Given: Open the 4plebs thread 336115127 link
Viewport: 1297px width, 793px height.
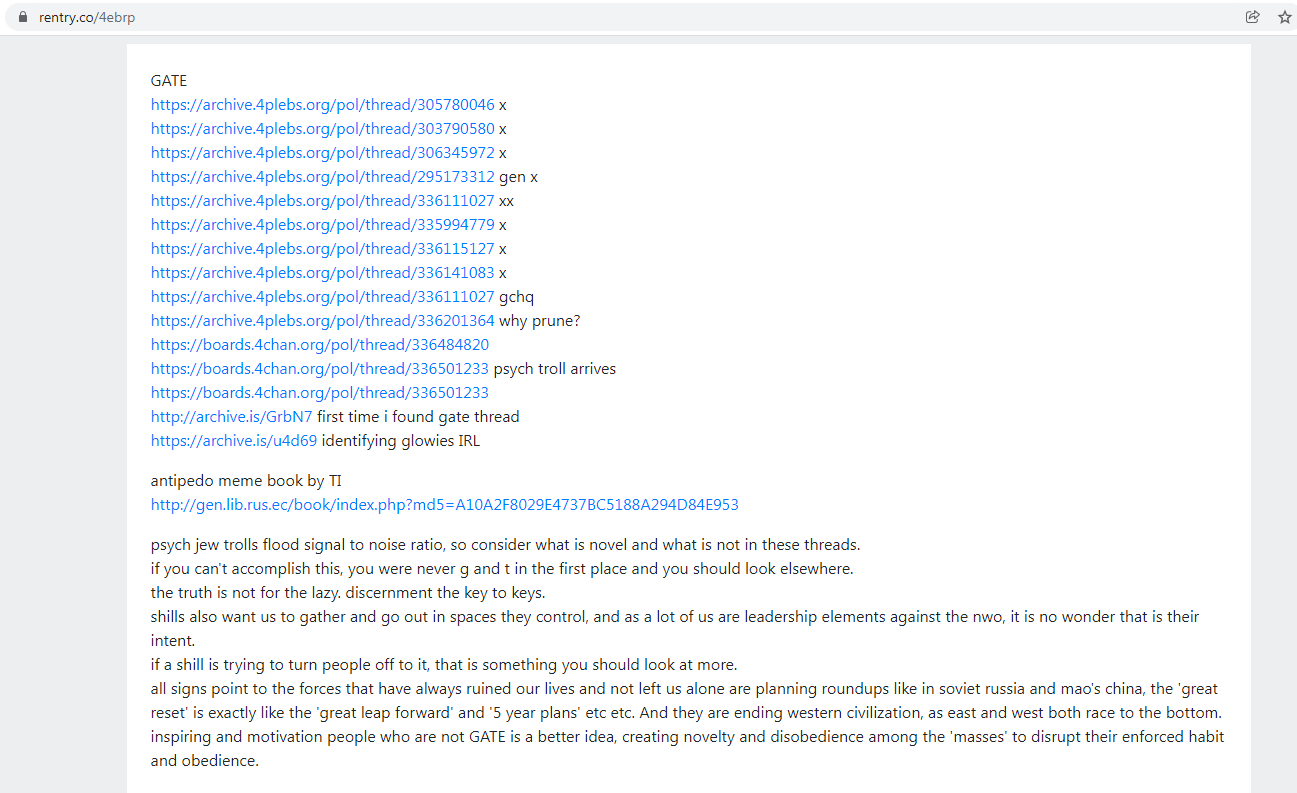Looking at the screenshot, I should (323, 249).
